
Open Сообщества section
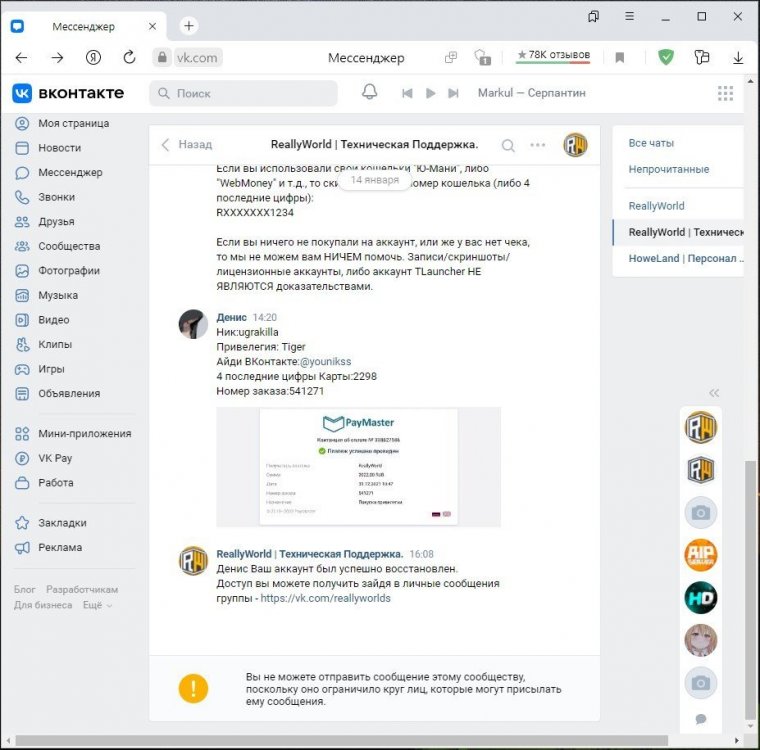[58, 246]
